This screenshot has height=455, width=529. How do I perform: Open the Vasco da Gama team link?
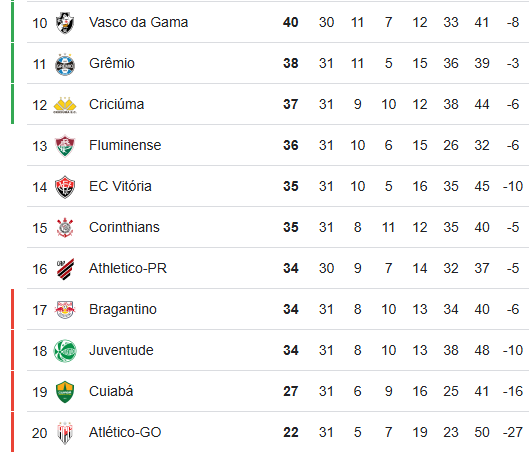138,22
